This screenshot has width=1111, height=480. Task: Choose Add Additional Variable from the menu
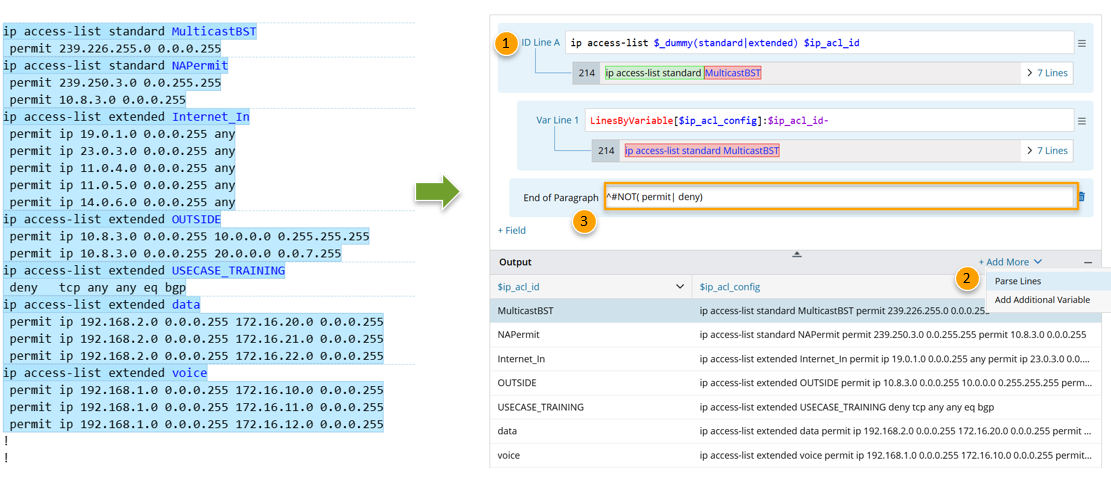(x=1042, y=300)
